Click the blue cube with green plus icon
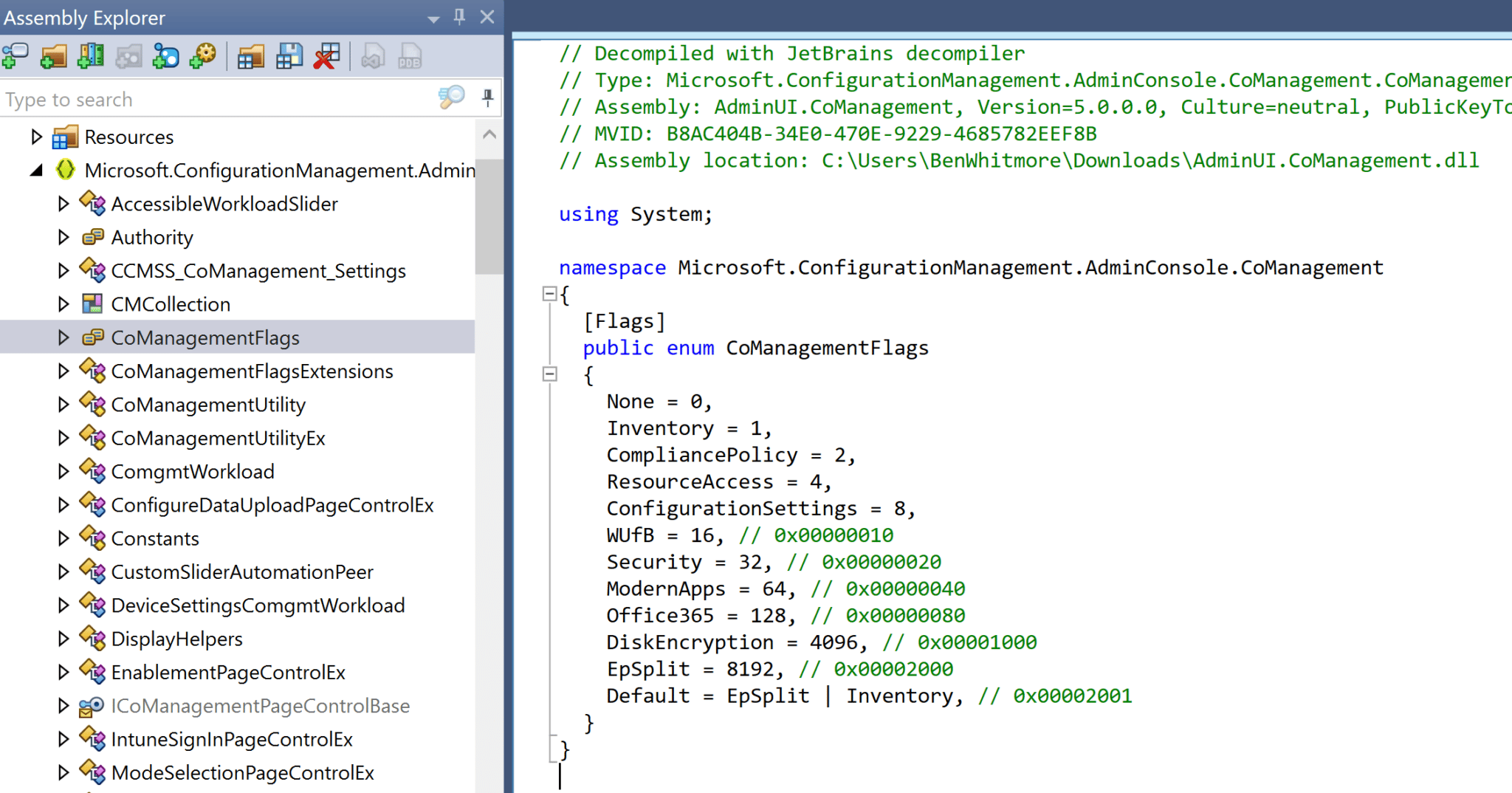The height and width of the screenshot is (793, 1512). pos(165,57)
